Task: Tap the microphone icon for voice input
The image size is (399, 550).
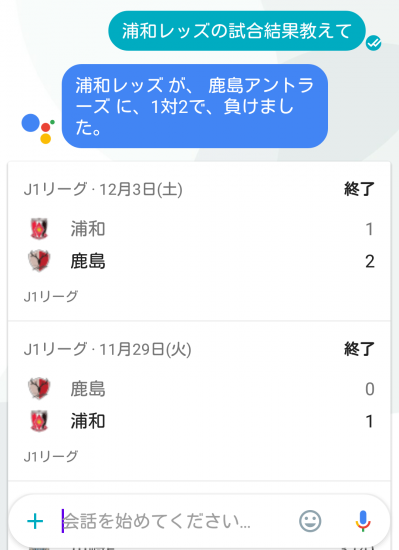Action: coord(363,521)
